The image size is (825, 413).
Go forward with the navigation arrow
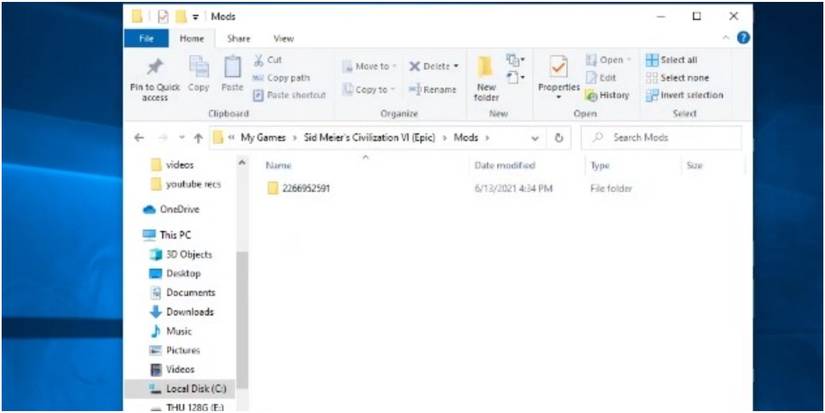pos(163,138)
